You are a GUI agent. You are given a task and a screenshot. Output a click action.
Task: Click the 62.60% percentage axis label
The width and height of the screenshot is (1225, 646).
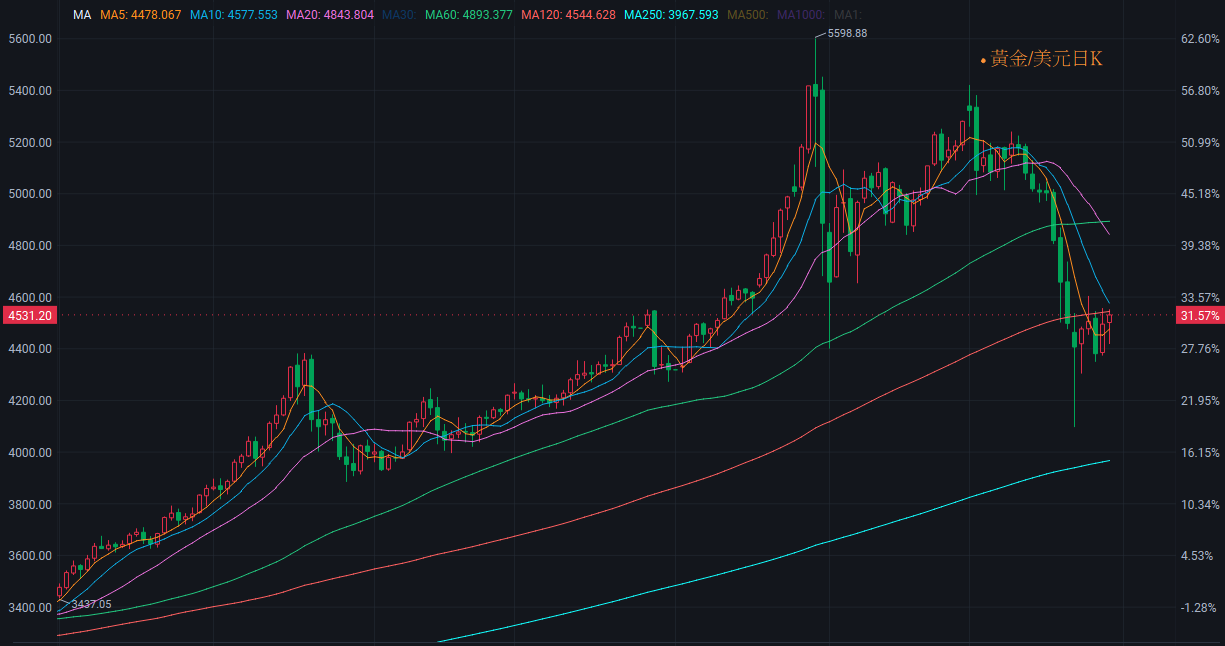tap(1199, 39)
